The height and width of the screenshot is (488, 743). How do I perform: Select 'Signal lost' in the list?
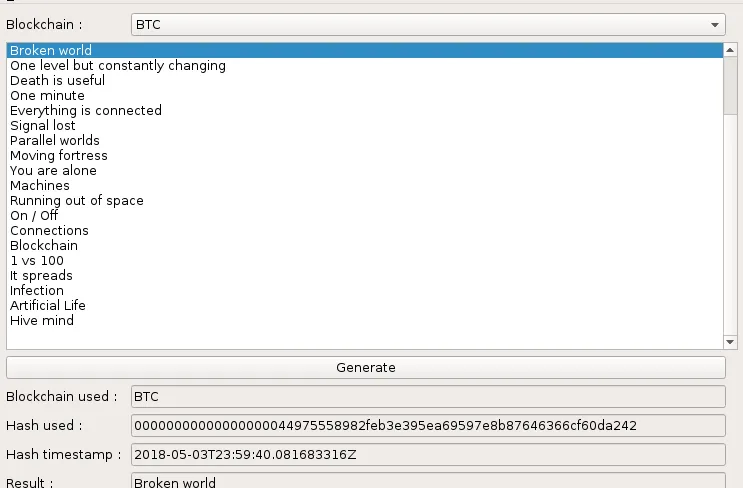[365, 126]
